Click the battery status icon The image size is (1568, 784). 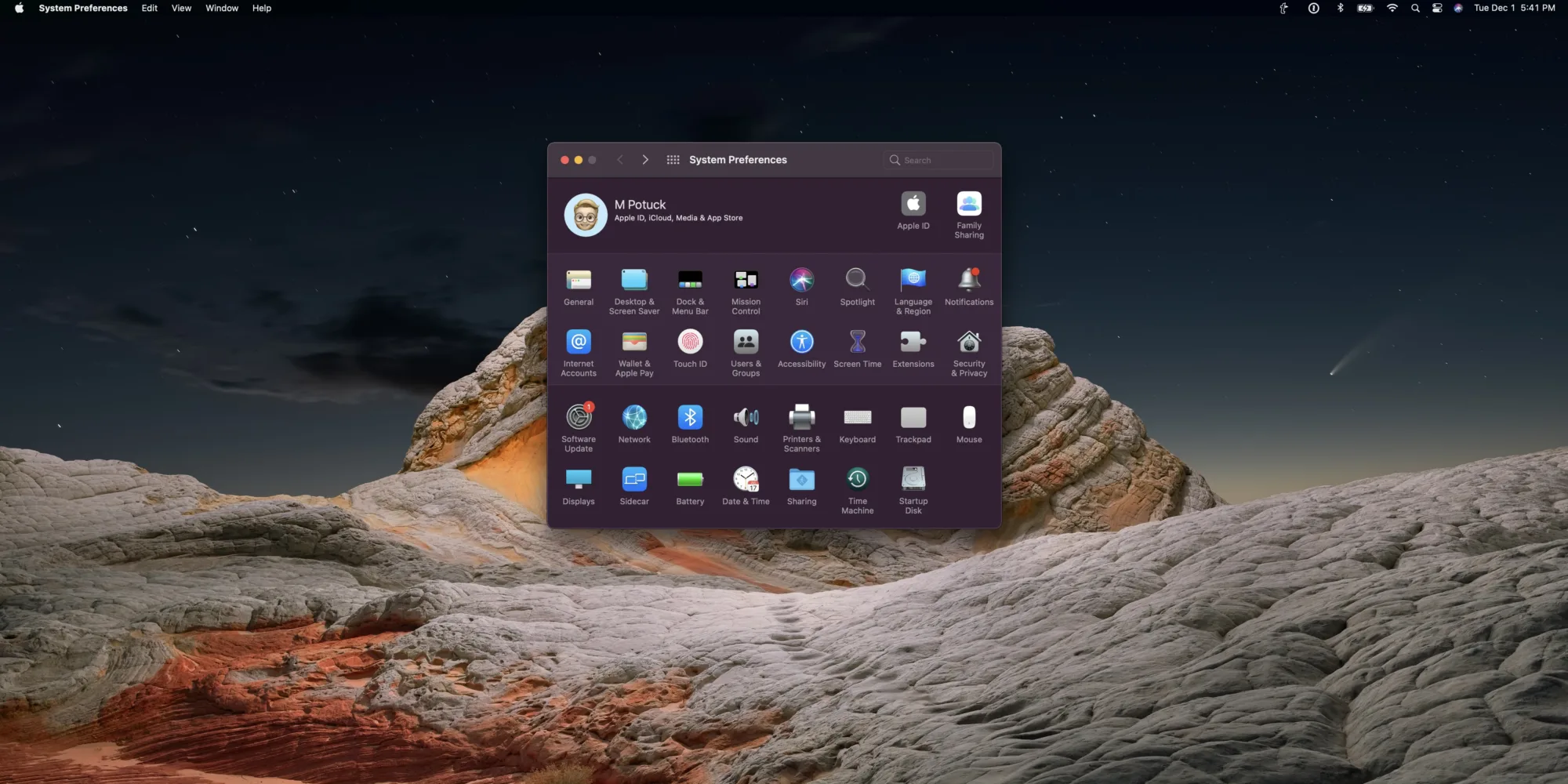pyautogui.click(x=1366, y=8)
